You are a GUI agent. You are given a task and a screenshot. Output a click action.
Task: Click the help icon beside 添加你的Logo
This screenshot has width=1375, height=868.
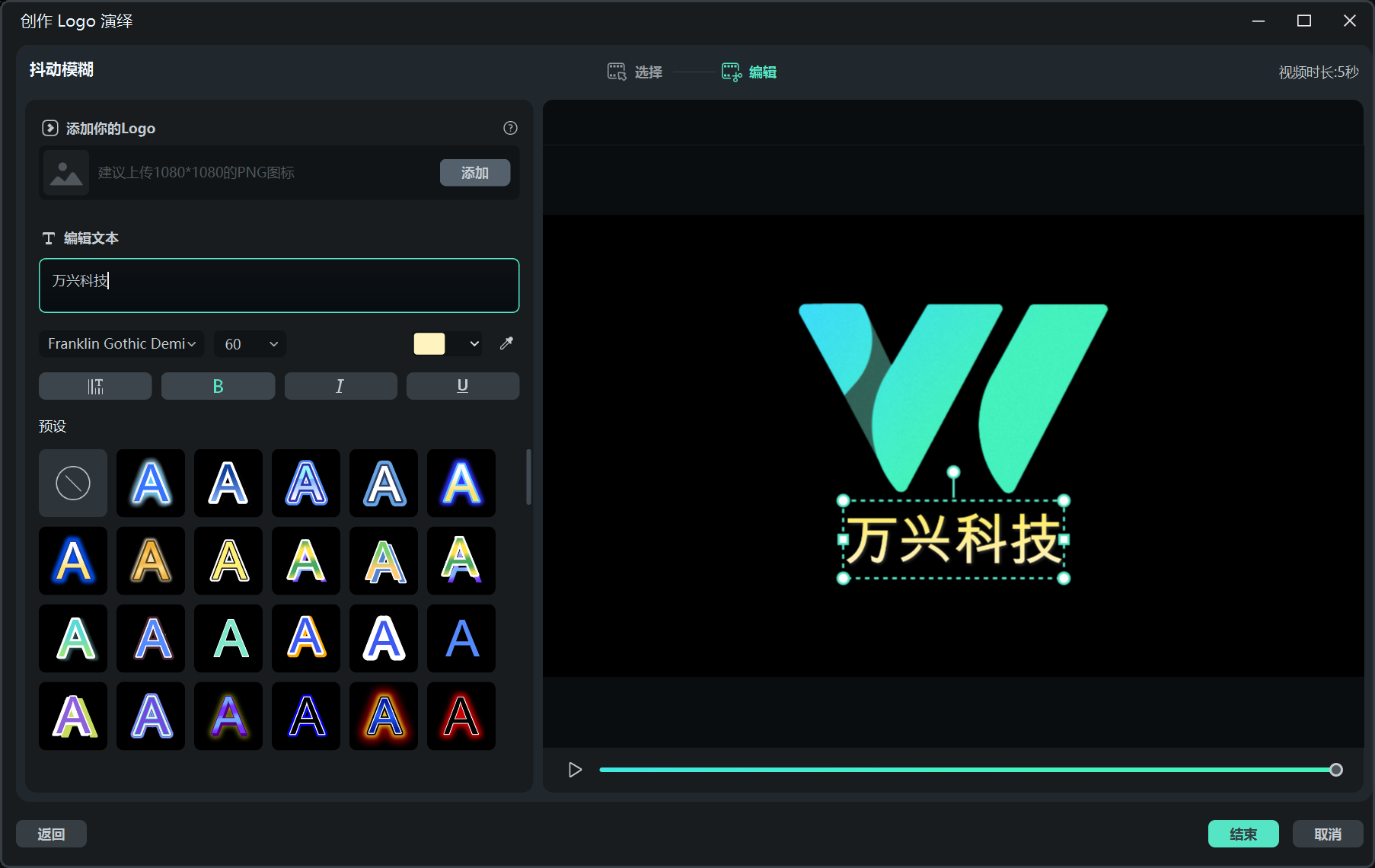pos(509,128)
